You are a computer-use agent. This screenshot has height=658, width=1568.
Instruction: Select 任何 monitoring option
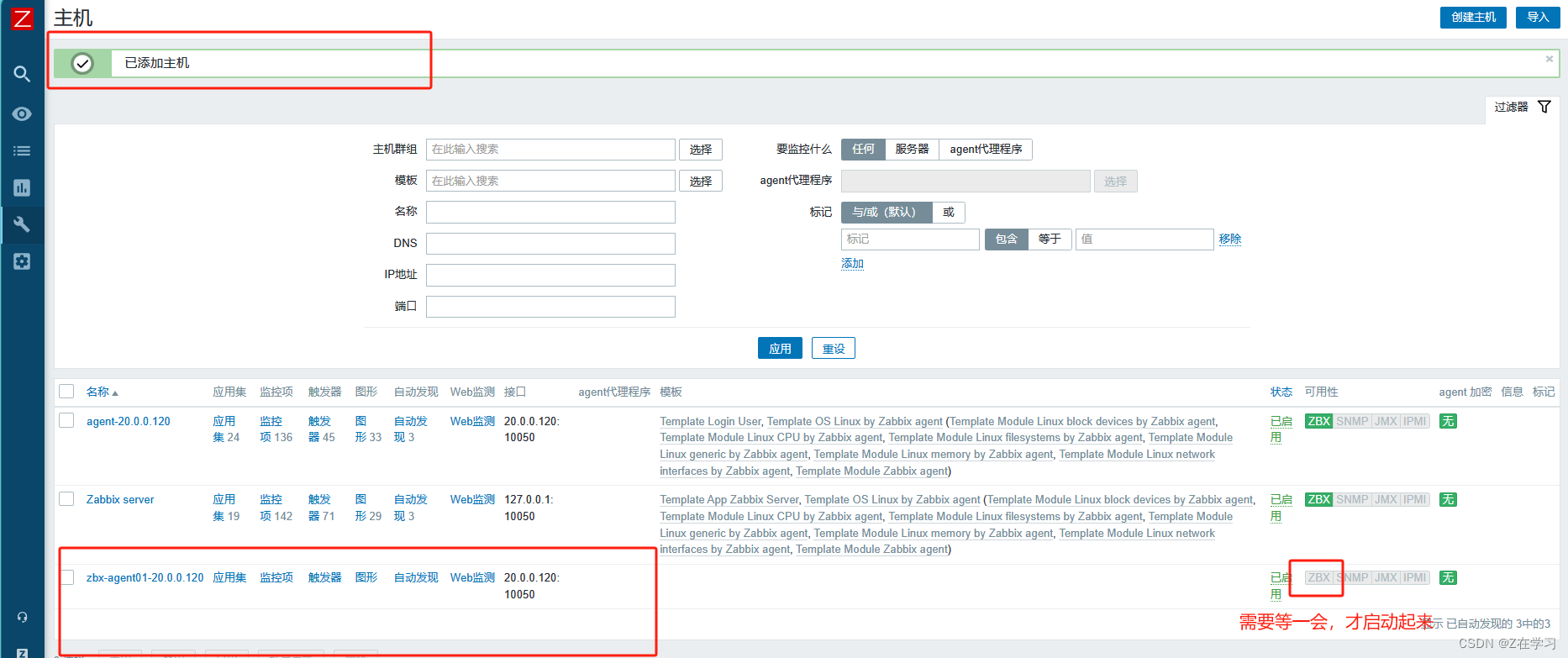[x=863, y=149]
